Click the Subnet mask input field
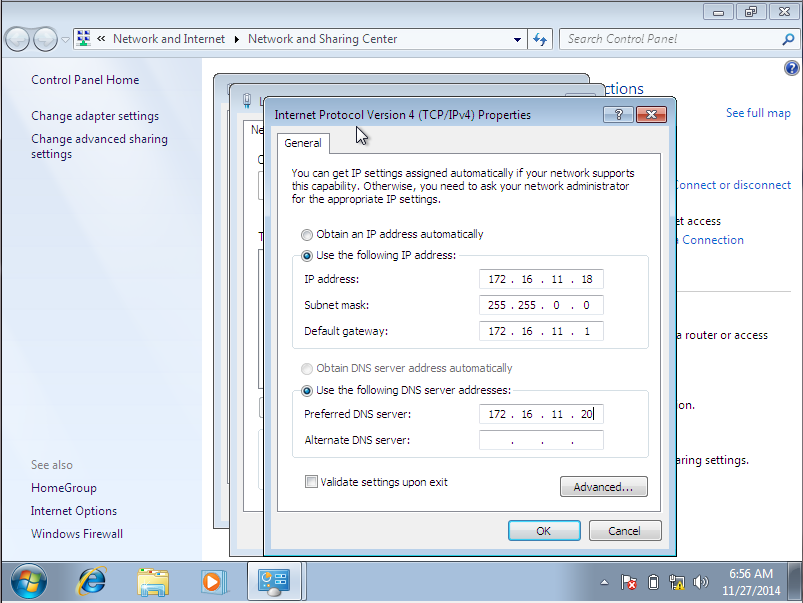 tap(541, 305)
